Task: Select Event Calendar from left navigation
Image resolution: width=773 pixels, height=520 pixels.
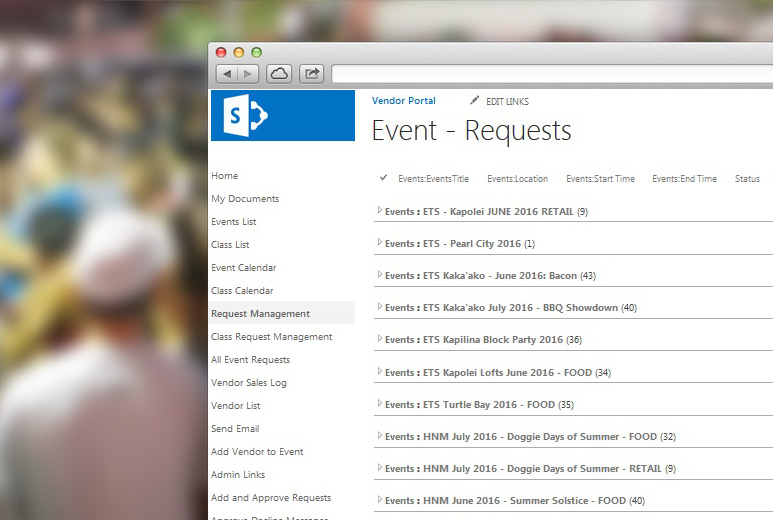Action: click(243, 268)
